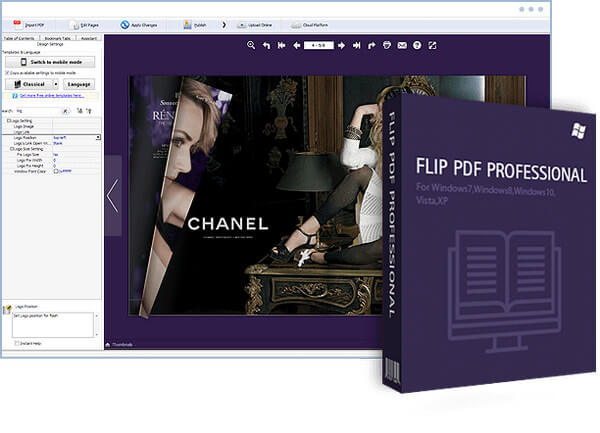Select the Logo Image setting row

coord(51,126)
